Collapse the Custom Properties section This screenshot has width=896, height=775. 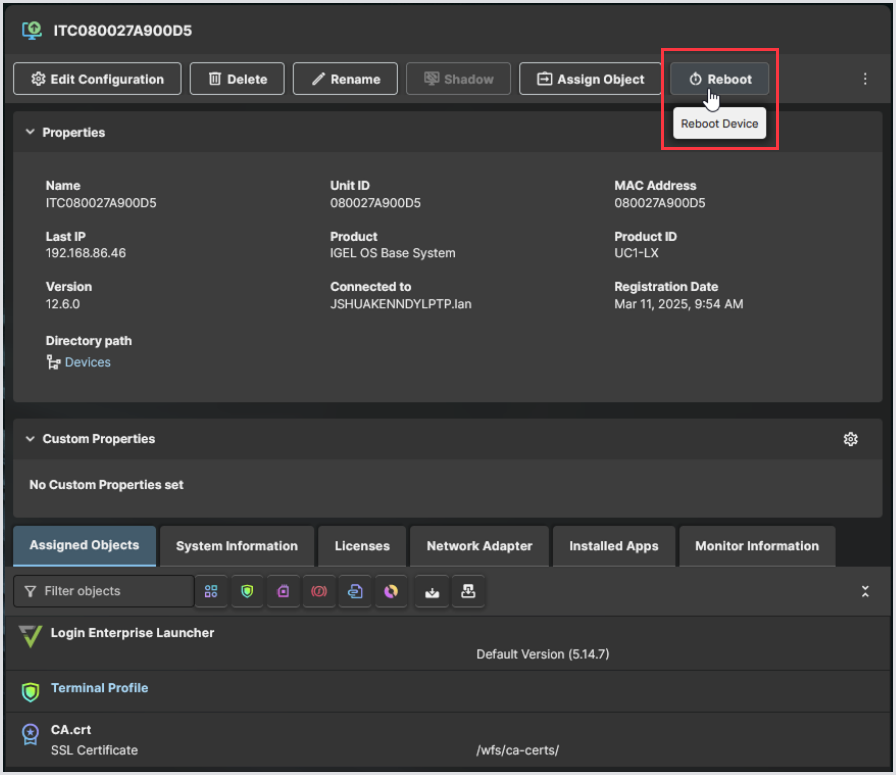point(30,439)
